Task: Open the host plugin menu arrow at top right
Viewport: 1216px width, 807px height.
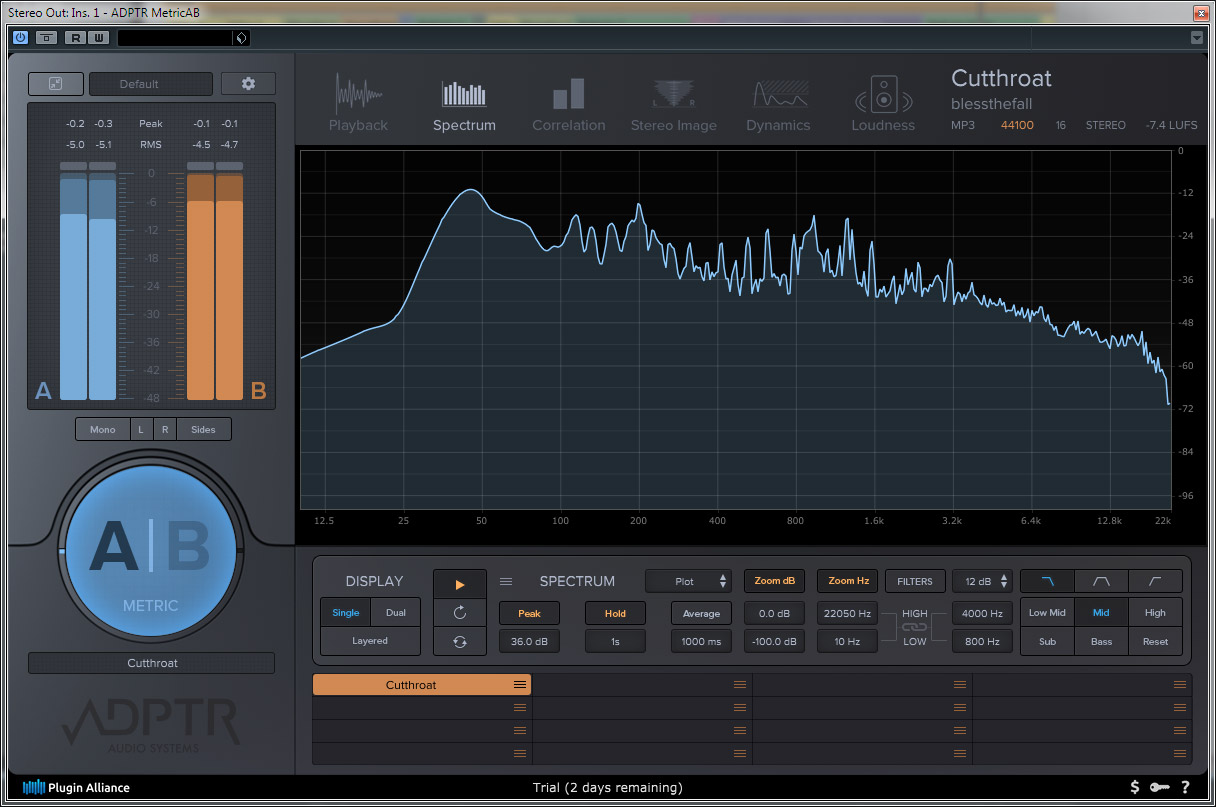Action: point(1197,38)
